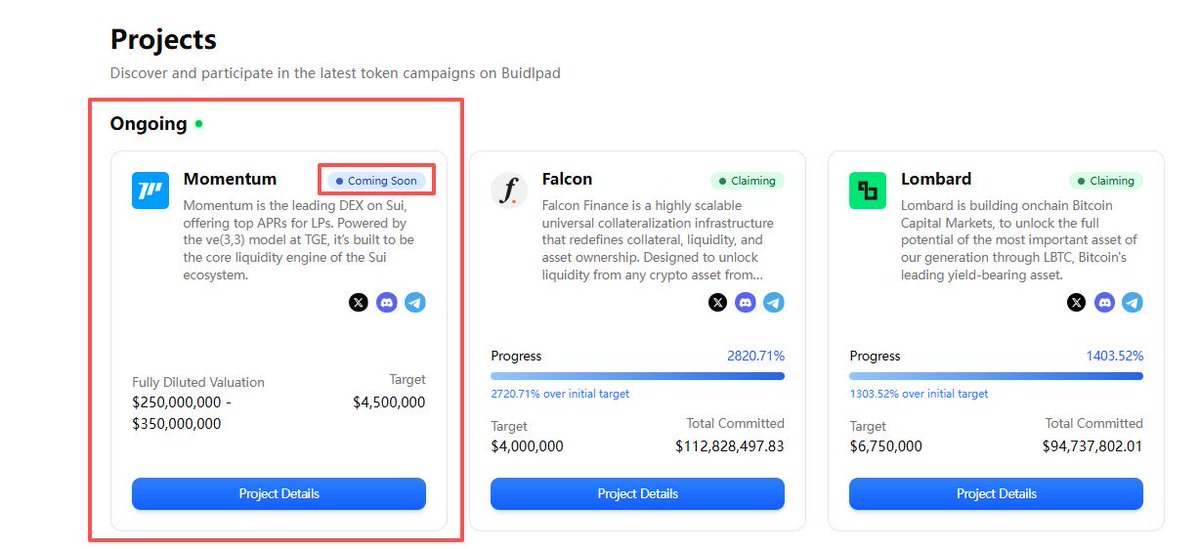Click Falcon's Claiming status badge
This screenshot has width=1200, height=549.
[x=747, y=181]
